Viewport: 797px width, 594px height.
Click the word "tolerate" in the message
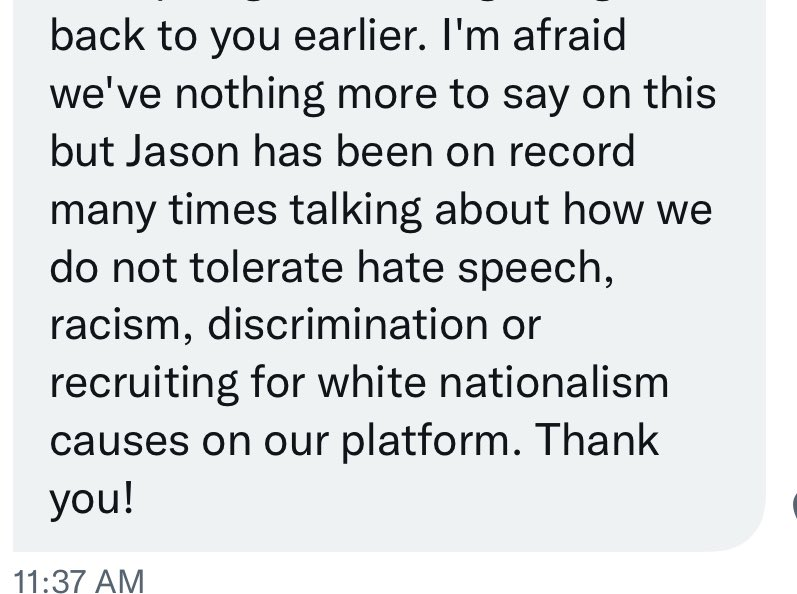(x=266, y=267)
